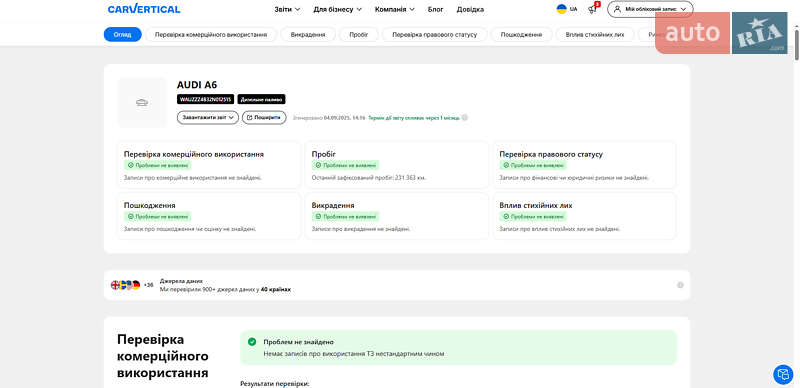Click the Ukraine flag language icon
This screenshot has width=800, height=388.
(x=561, y=9)
